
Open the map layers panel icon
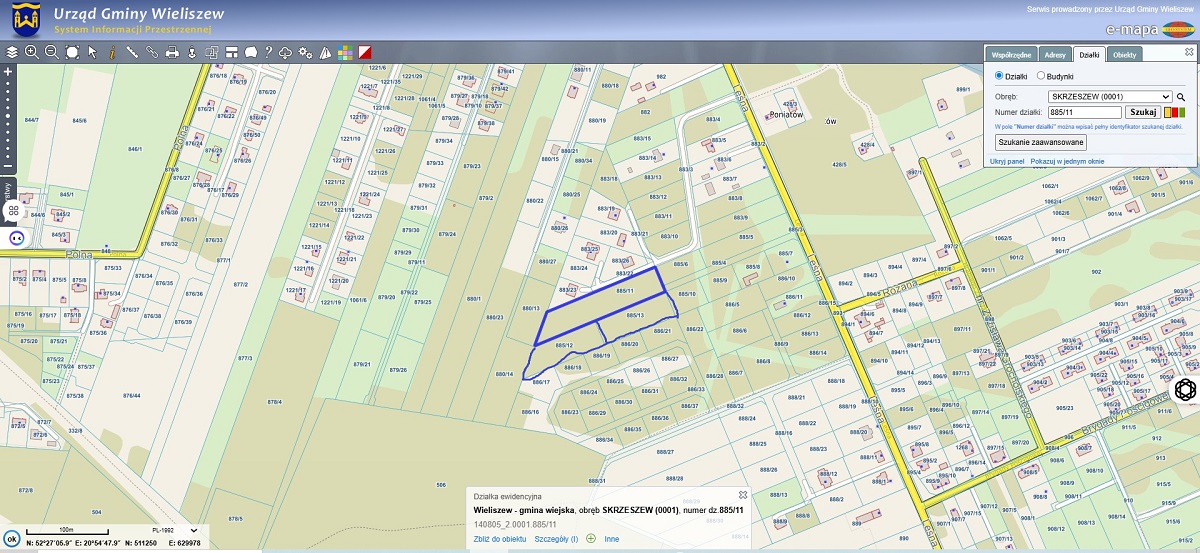(12, 52)
